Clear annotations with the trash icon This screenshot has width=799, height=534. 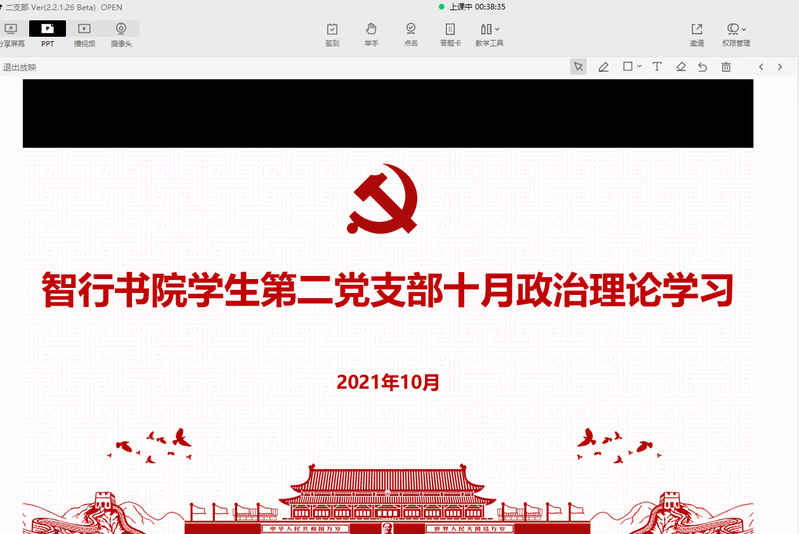click(726, 67)
